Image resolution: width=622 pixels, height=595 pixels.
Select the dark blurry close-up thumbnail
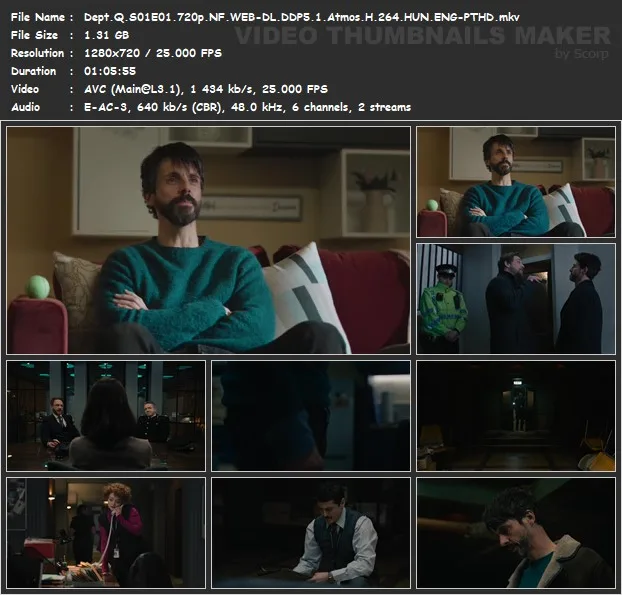coord(311,416)
